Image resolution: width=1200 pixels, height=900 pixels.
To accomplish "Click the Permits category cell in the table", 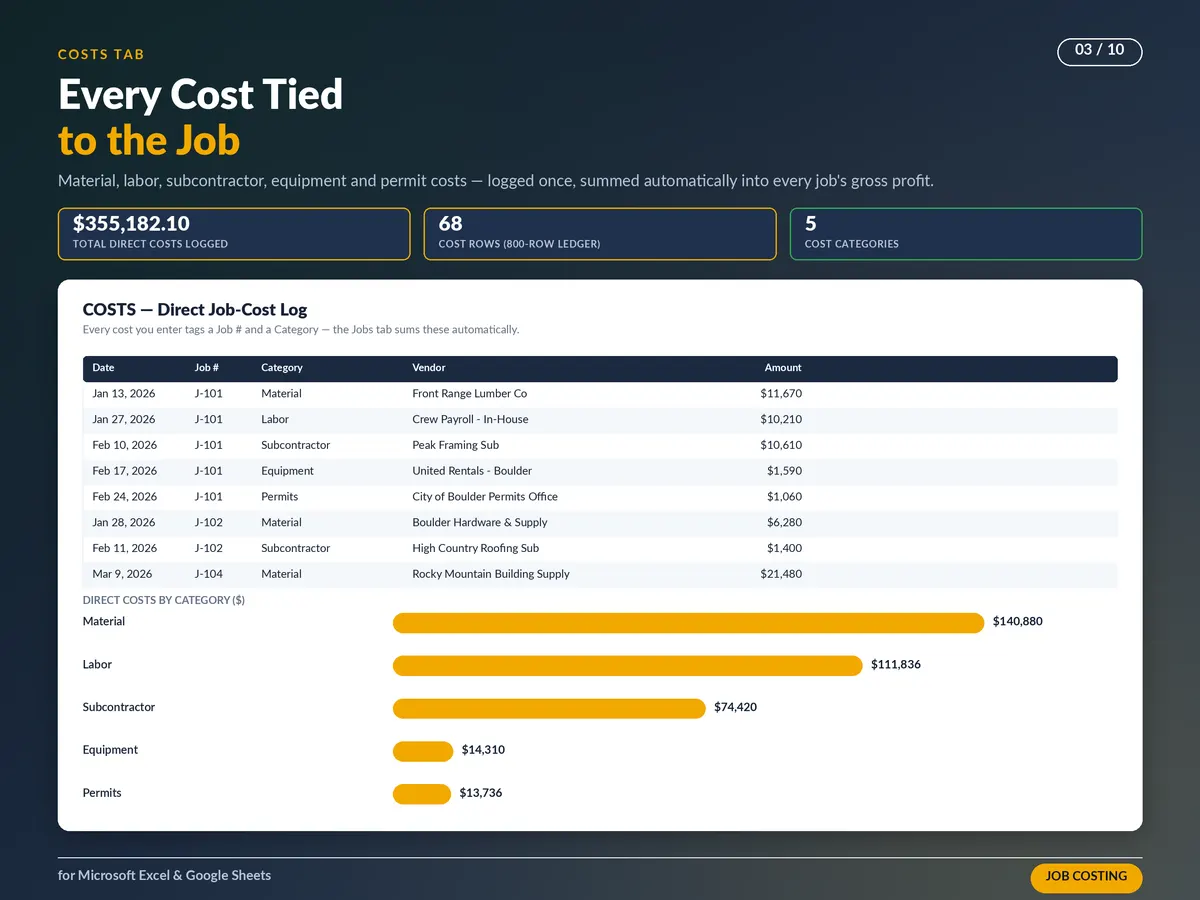I will point(279,497).
